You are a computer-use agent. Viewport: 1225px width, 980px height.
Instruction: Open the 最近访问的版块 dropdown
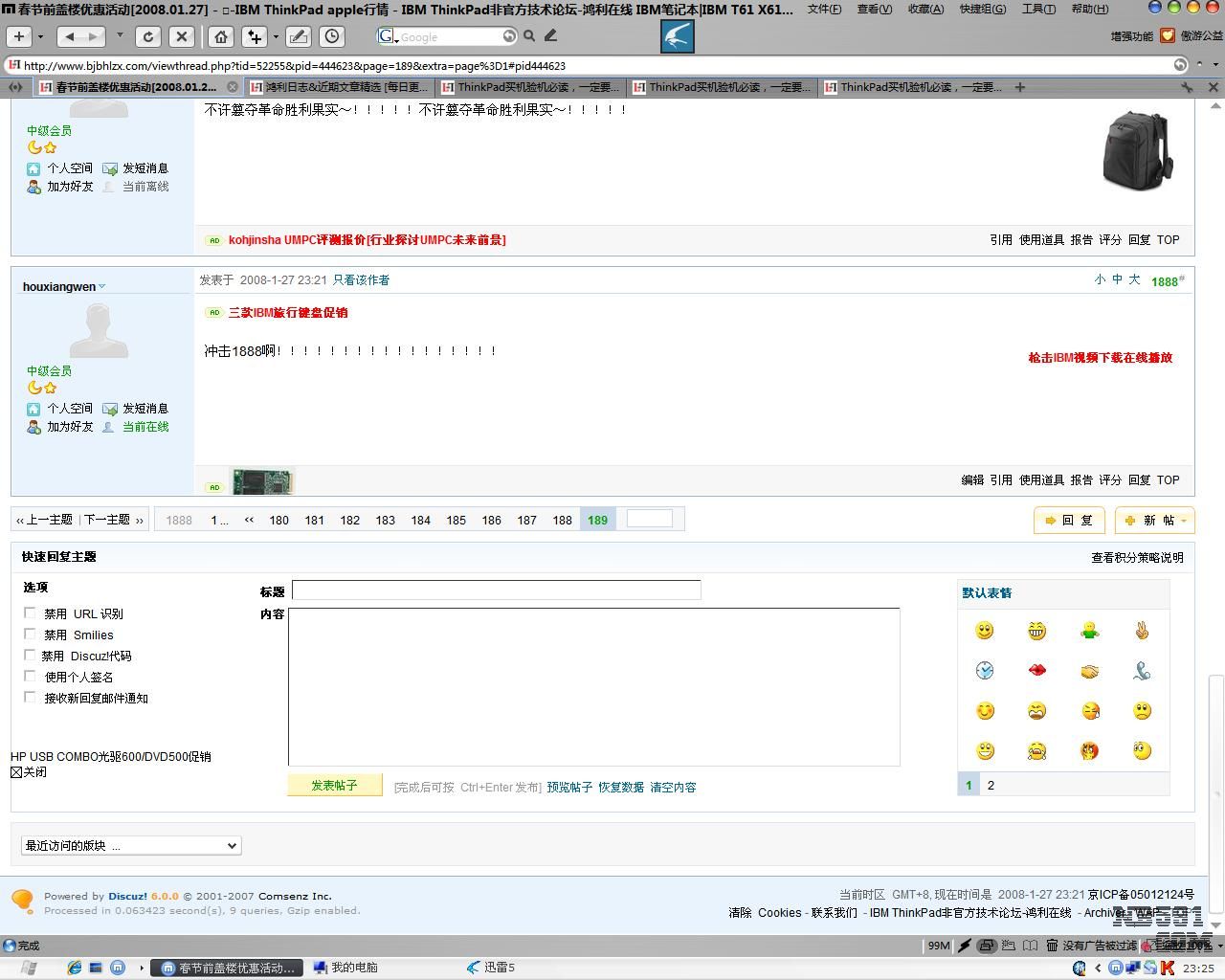coord(131,845)
